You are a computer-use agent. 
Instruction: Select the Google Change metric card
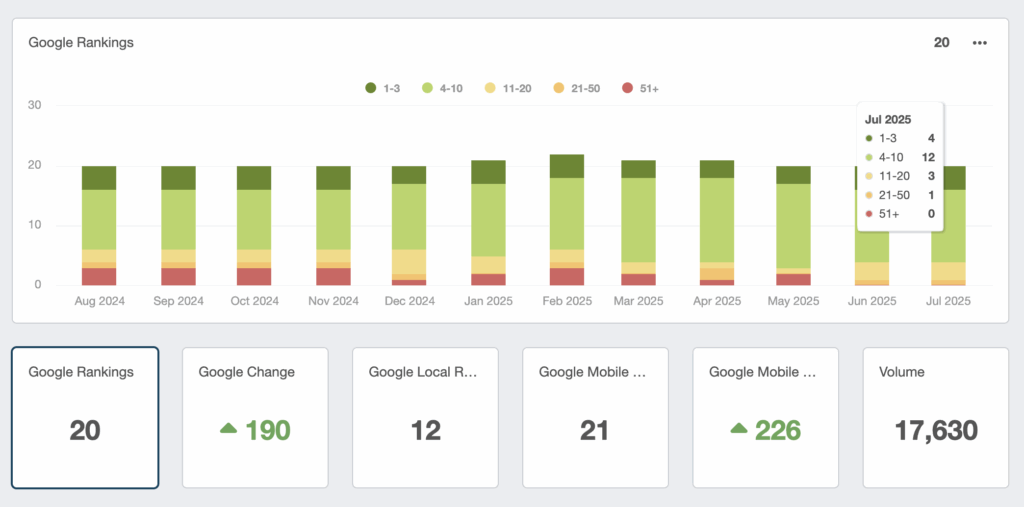click(255, 417)
